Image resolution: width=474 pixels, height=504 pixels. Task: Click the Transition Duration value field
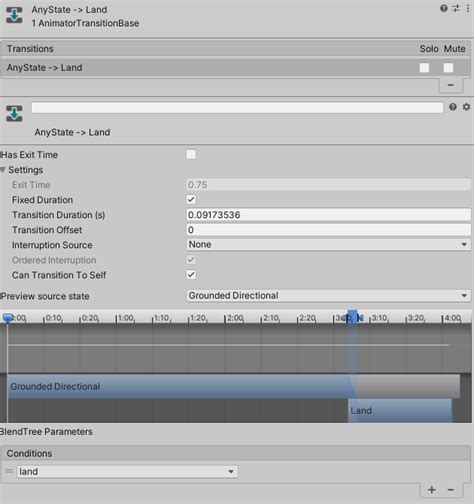[328, 215]
